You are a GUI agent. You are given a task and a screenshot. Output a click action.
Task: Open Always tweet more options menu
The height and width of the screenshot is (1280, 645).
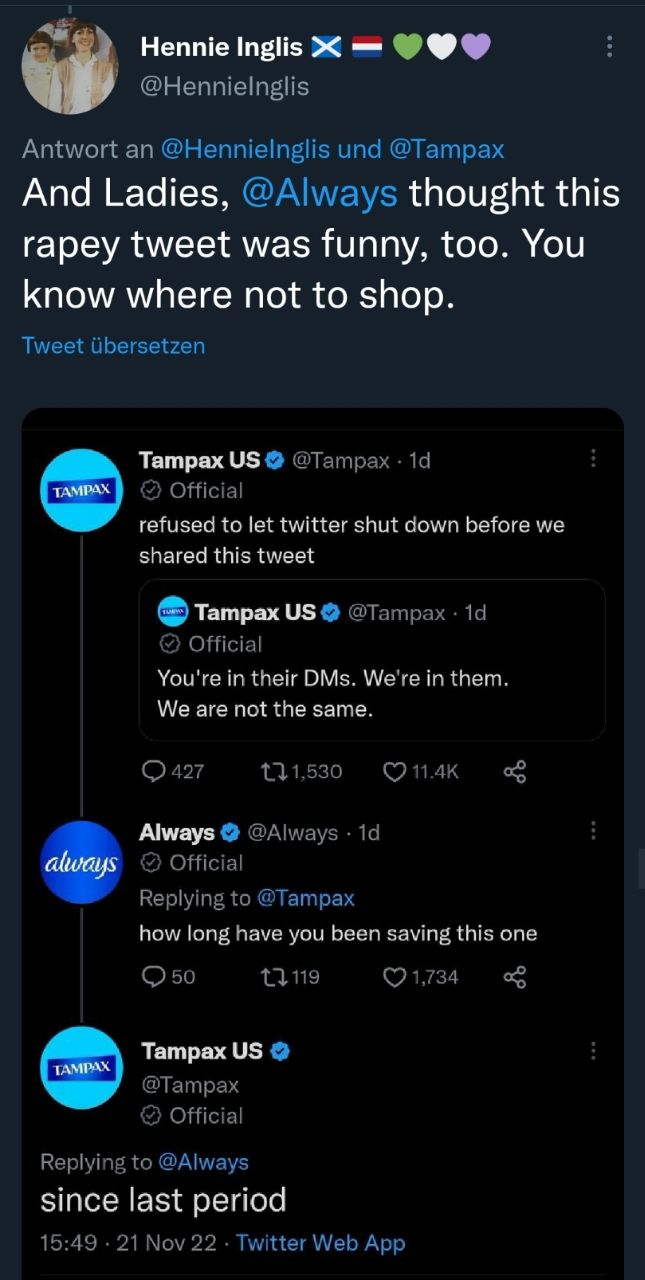coord(593,830)
